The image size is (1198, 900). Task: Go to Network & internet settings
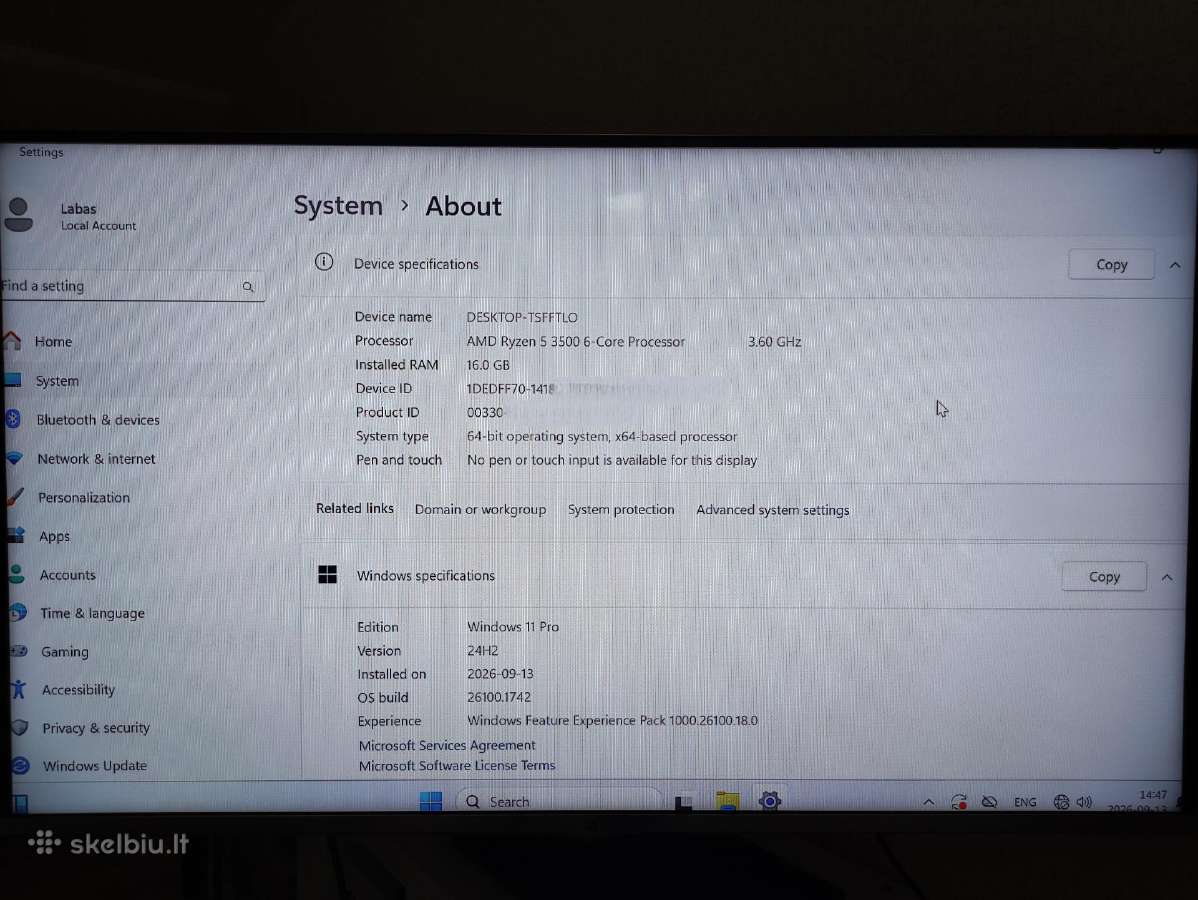pos(96,458)
